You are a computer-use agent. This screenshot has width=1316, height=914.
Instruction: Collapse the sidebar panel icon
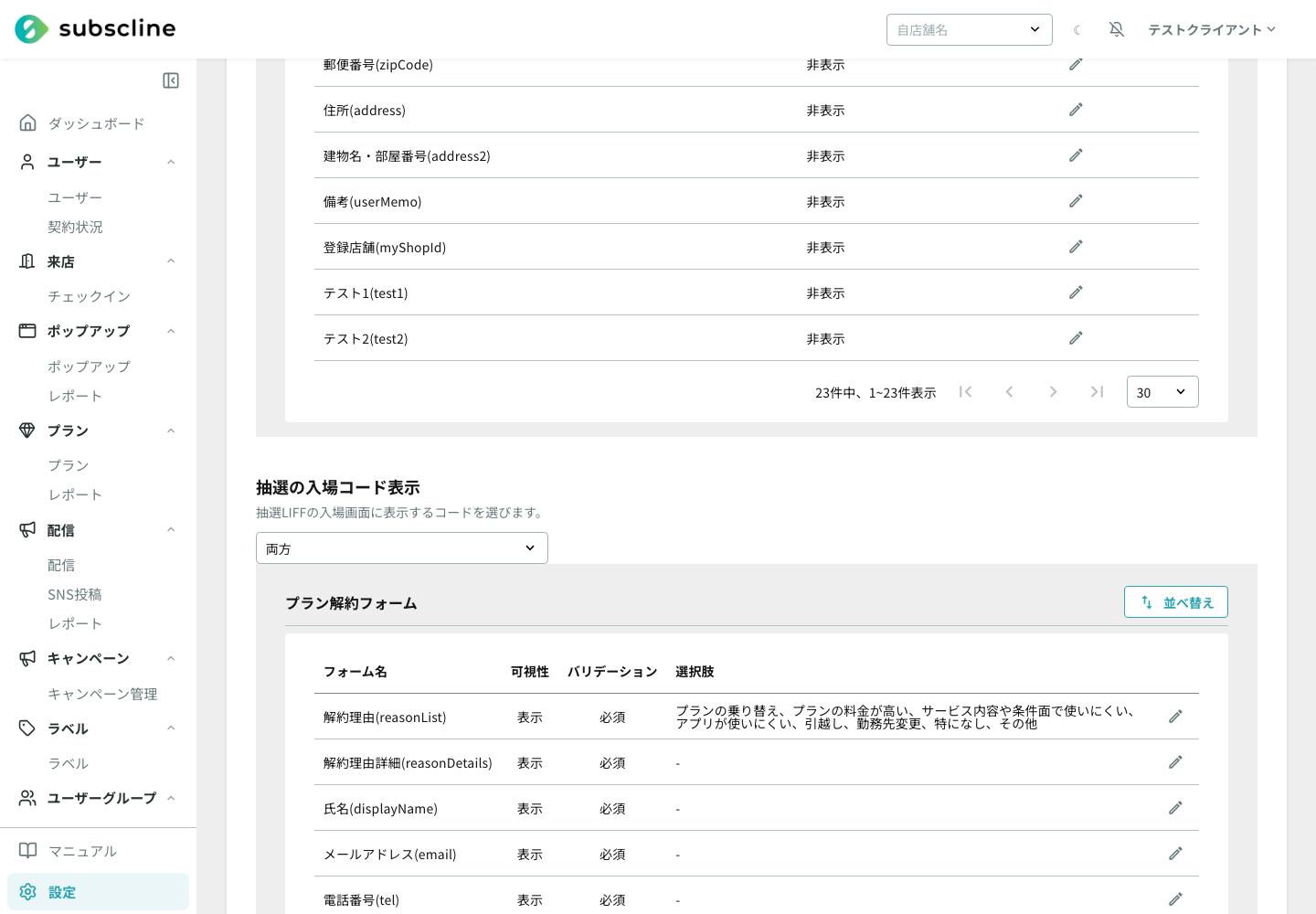[x=171, y=80]
